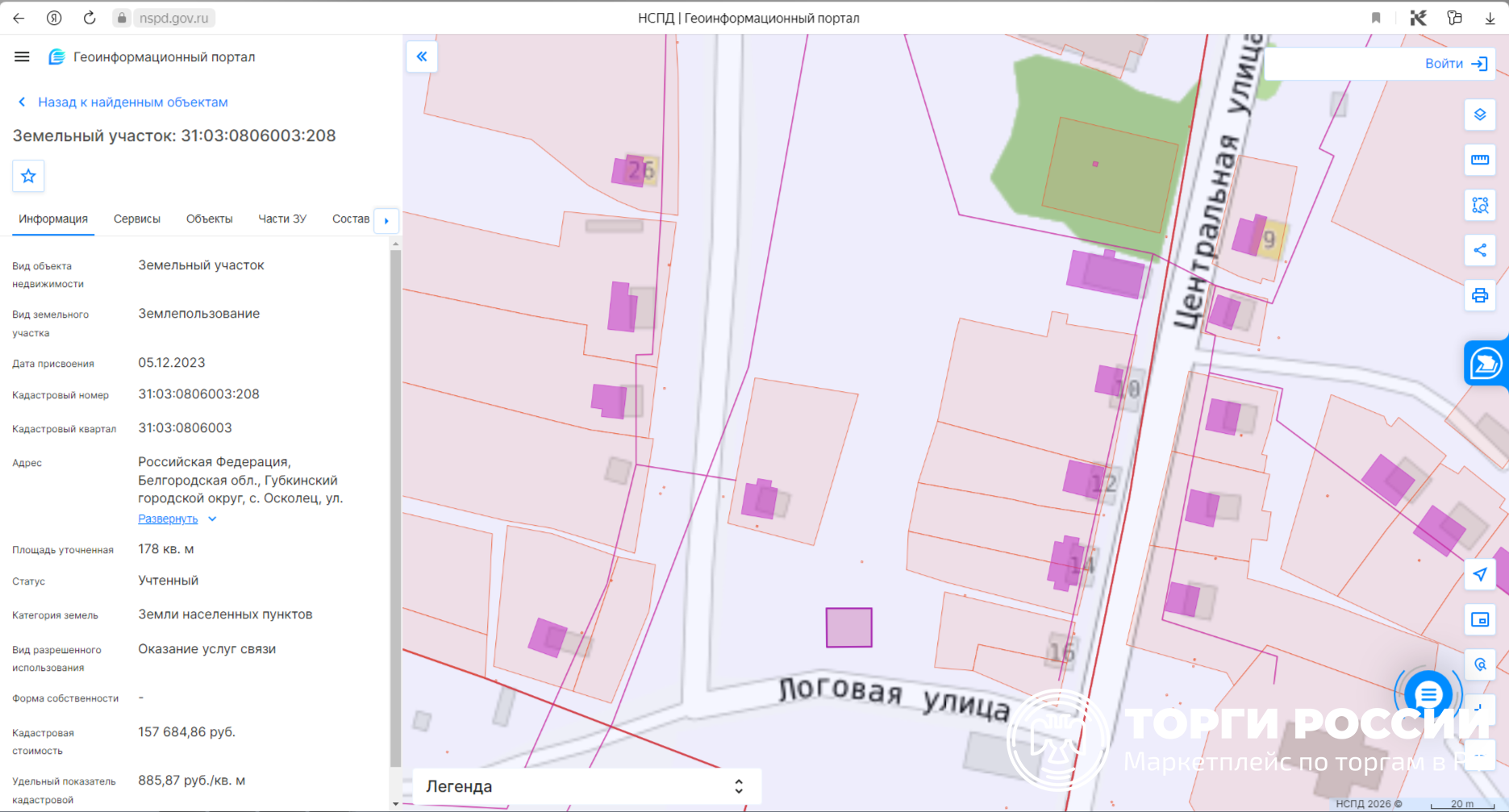Share the current map view

[x=1480, y=250]
